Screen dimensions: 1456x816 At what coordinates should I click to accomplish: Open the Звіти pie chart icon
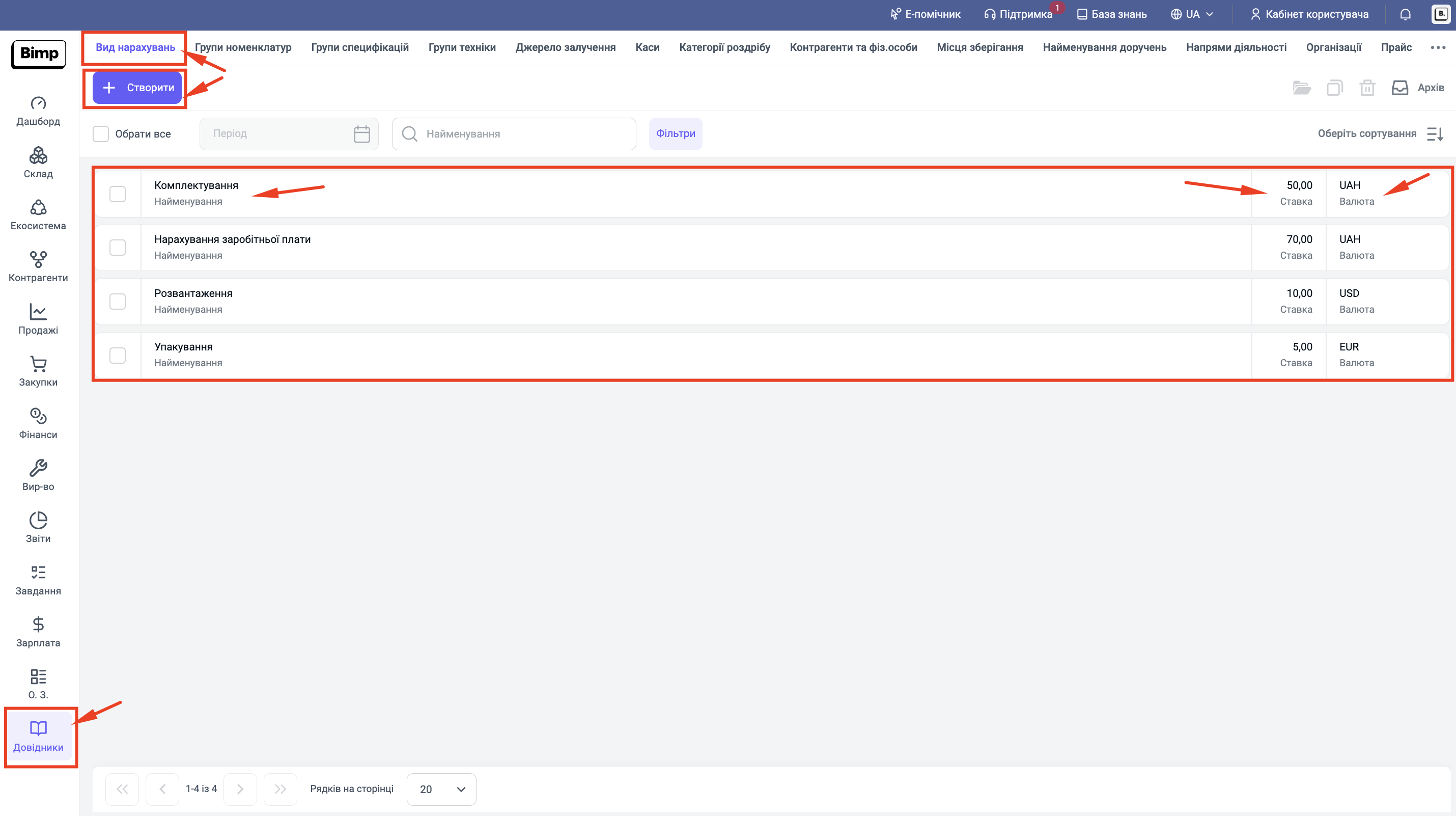pos(38,520)
